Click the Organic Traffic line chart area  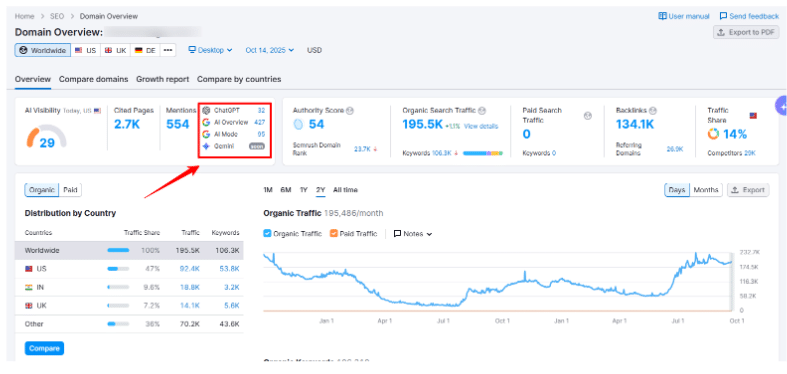tap(497, 281)
